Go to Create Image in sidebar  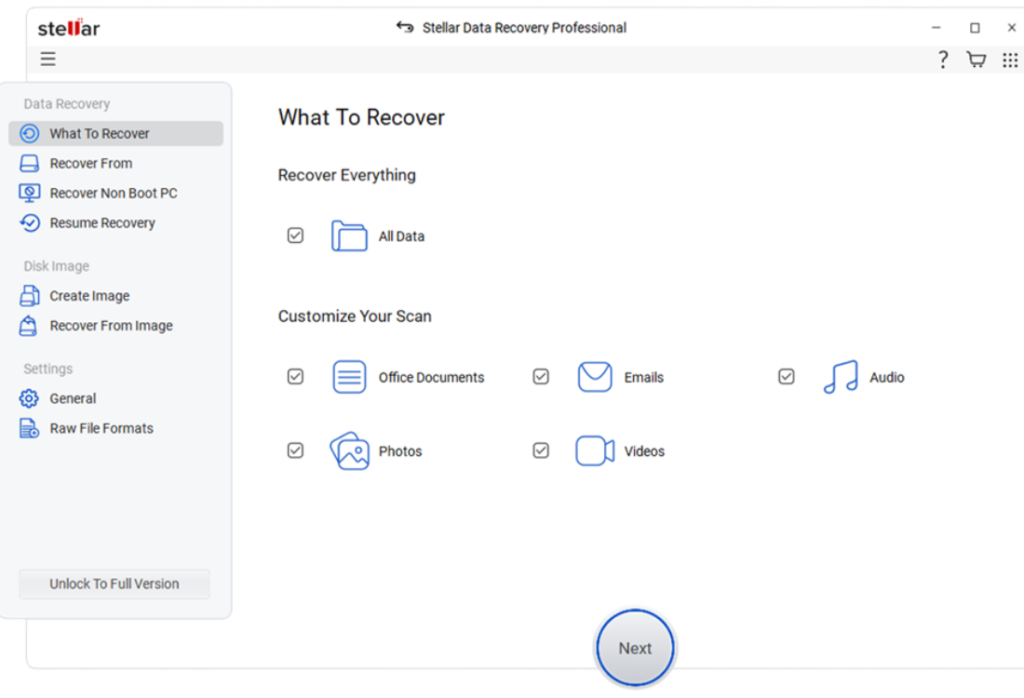click(89, 296)
